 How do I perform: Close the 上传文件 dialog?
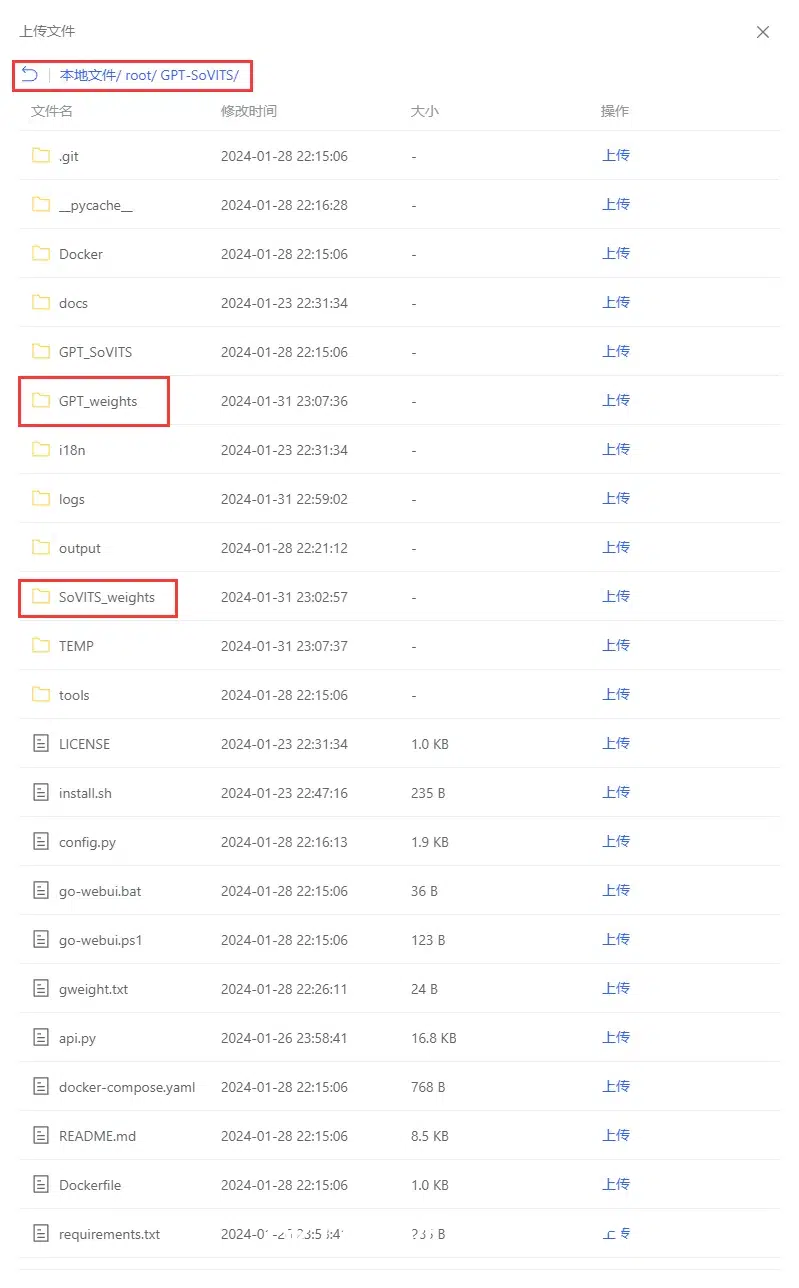coord(763,32)
